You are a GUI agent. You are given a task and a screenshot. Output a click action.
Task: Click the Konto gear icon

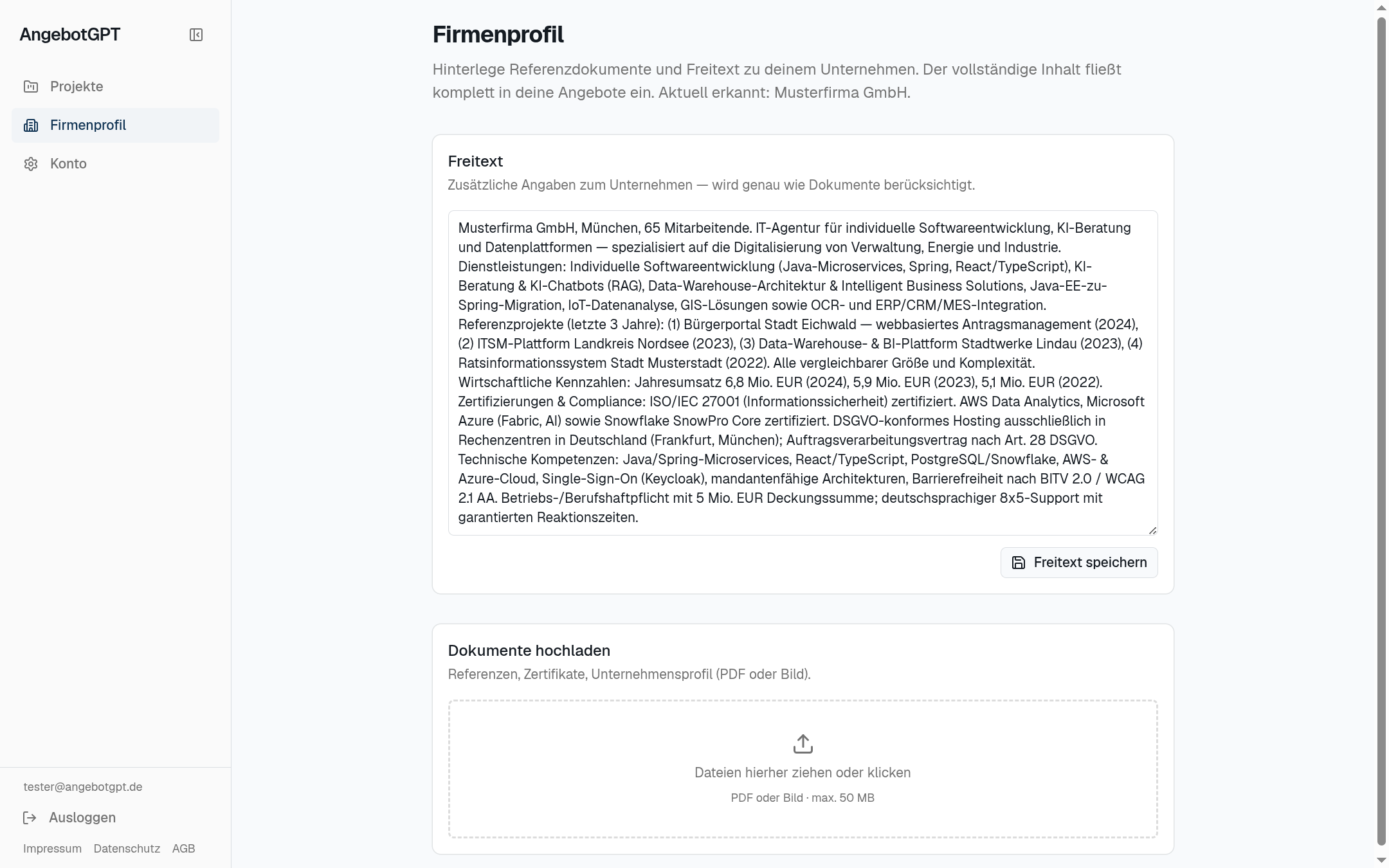click(x=31, y=164)
